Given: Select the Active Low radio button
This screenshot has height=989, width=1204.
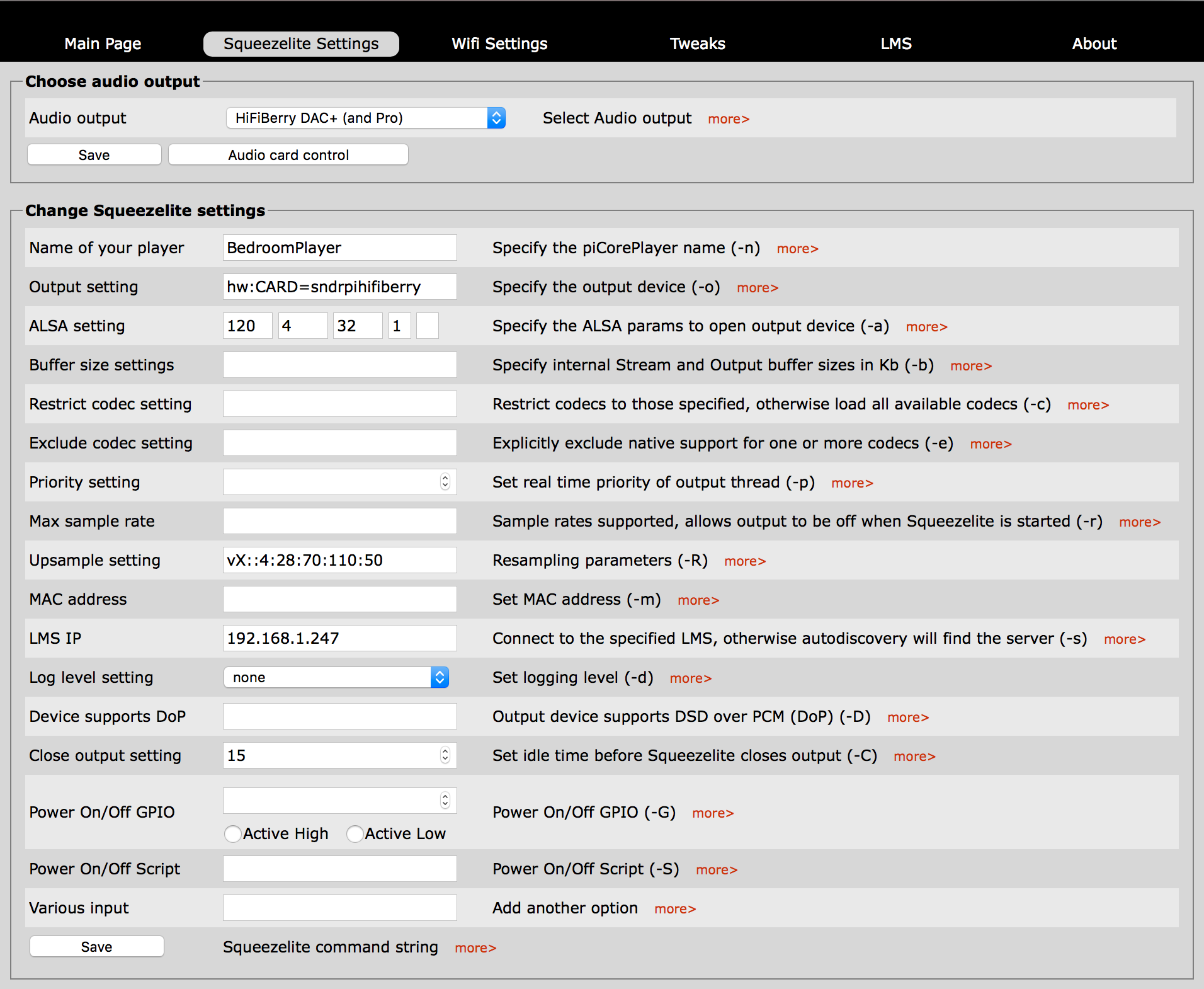Looking at the screenshot, I should point(355,833).
